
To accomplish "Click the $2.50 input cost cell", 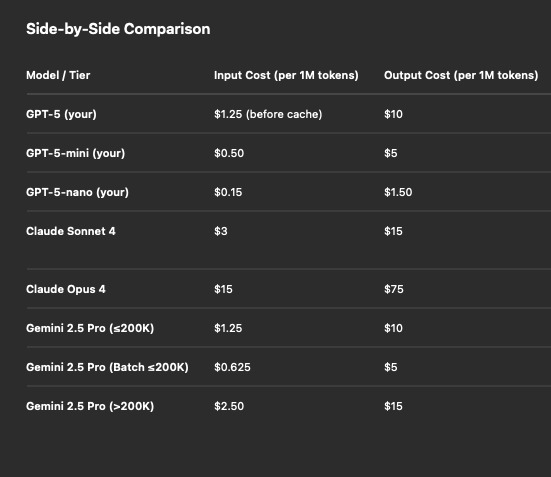I will (229, 406).
